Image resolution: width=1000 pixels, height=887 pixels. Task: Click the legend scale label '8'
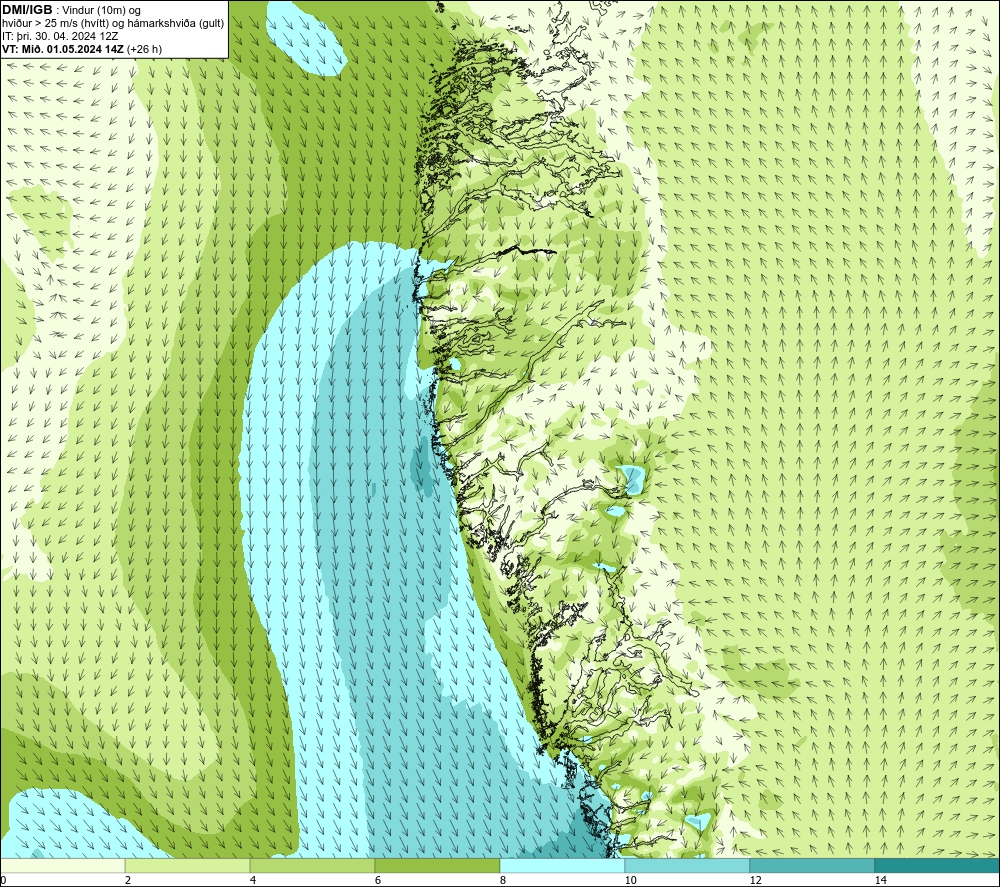[503, 880]
